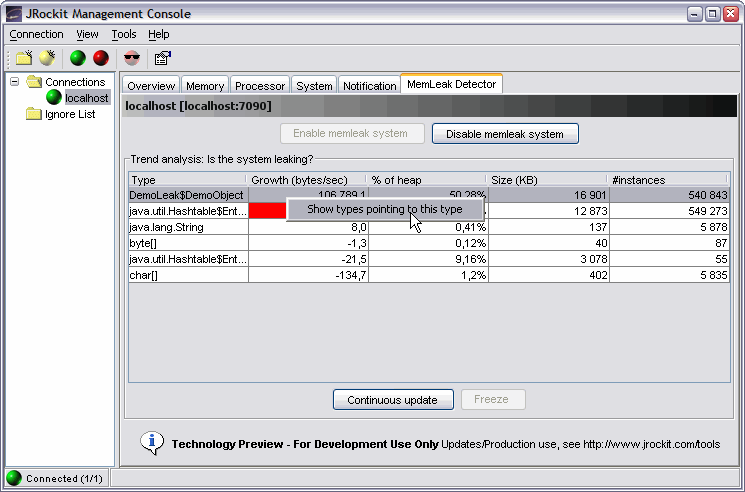Open the View menu
The image size is (745, 492).
[87, 34]
